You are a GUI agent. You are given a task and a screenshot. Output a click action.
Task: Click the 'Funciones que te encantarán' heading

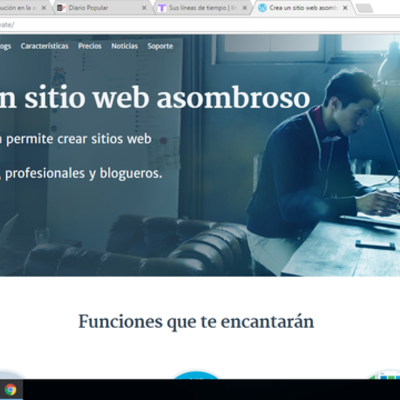coord(196,322)
